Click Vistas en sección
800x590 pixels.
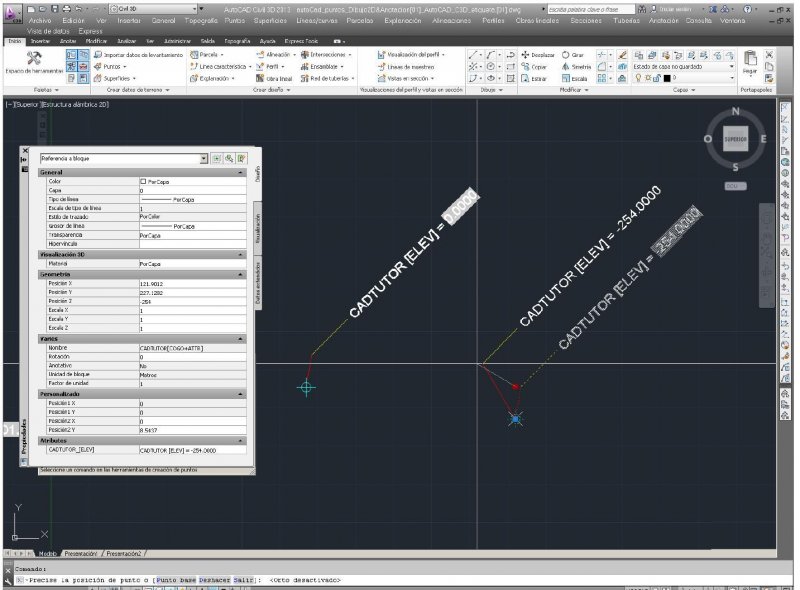click(x=406, y=79)
